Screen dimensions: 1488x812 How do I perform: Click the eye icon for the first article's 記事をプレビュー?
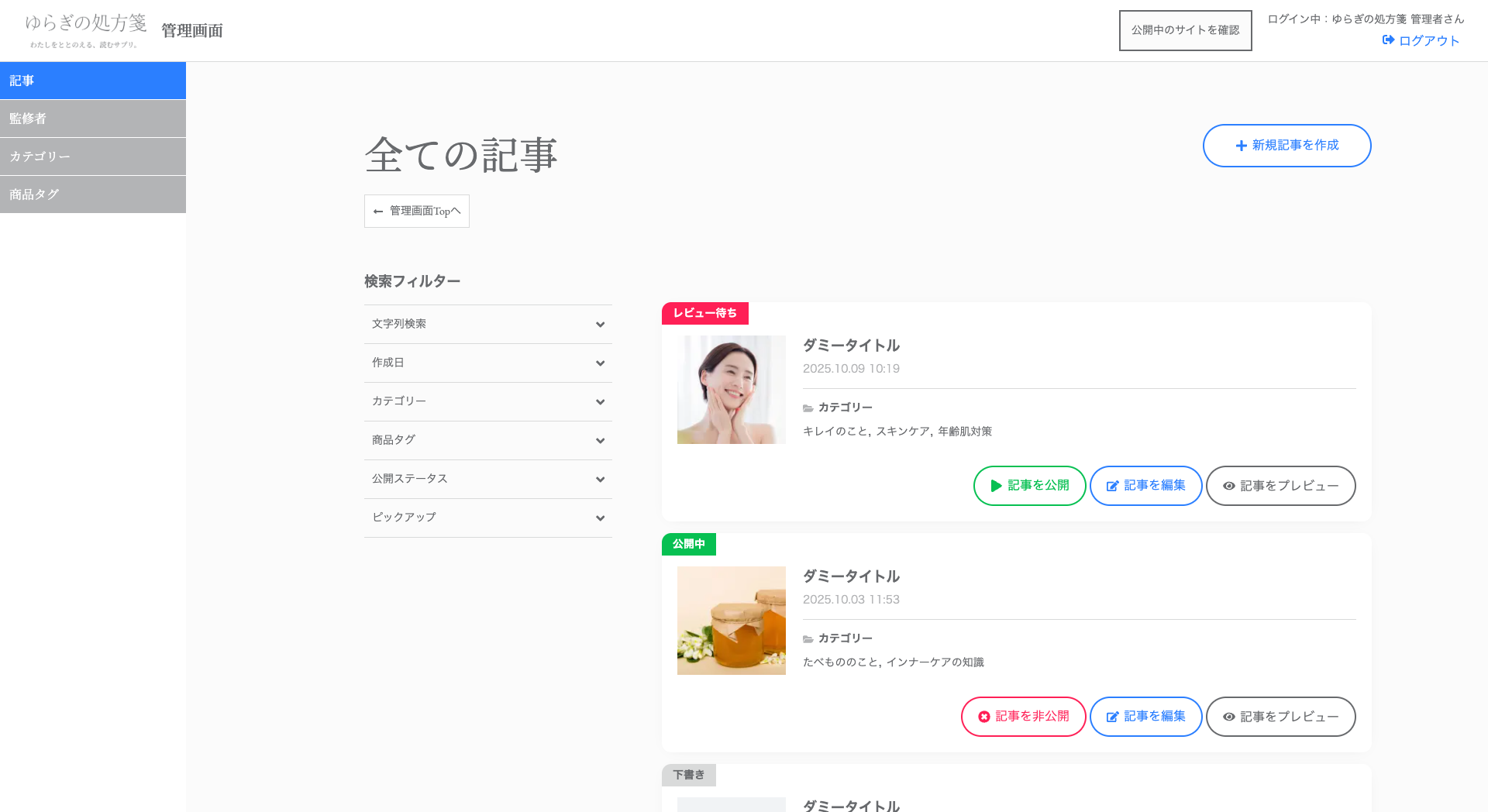tap(1228, 486)
